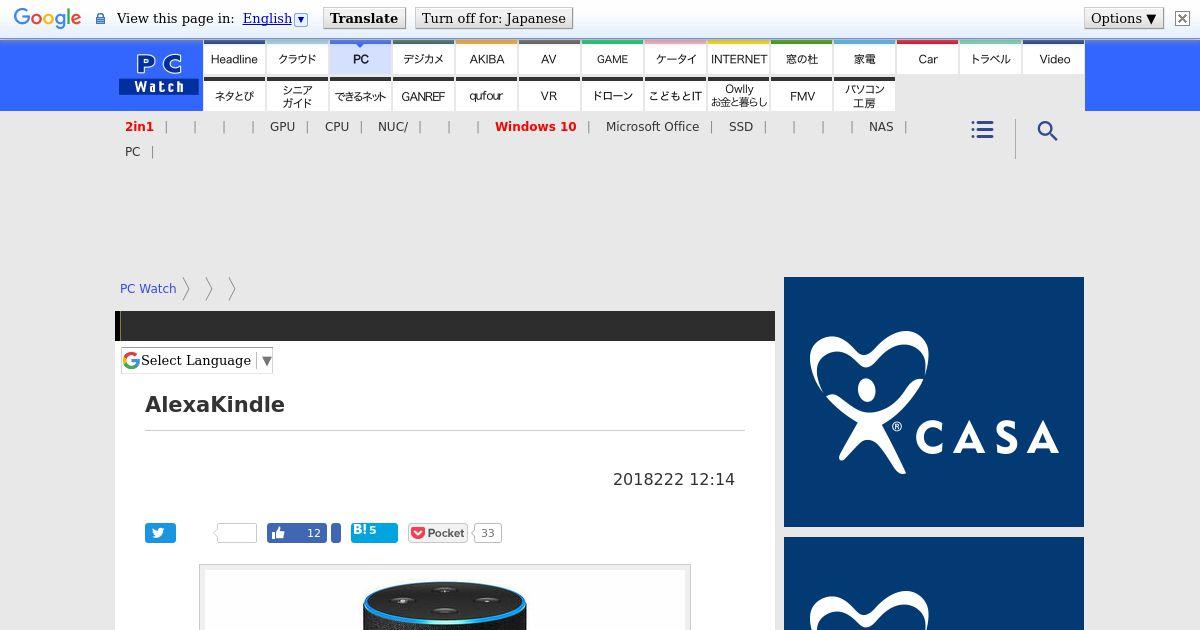Screen dimensions: 1200x630
Task: Close the Google Translate bar
Action: tap(1182, 18)
